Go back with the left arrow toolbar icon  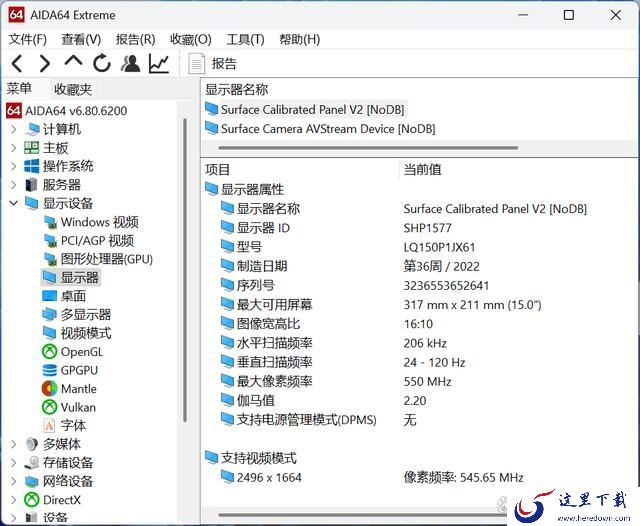(17, 64)
